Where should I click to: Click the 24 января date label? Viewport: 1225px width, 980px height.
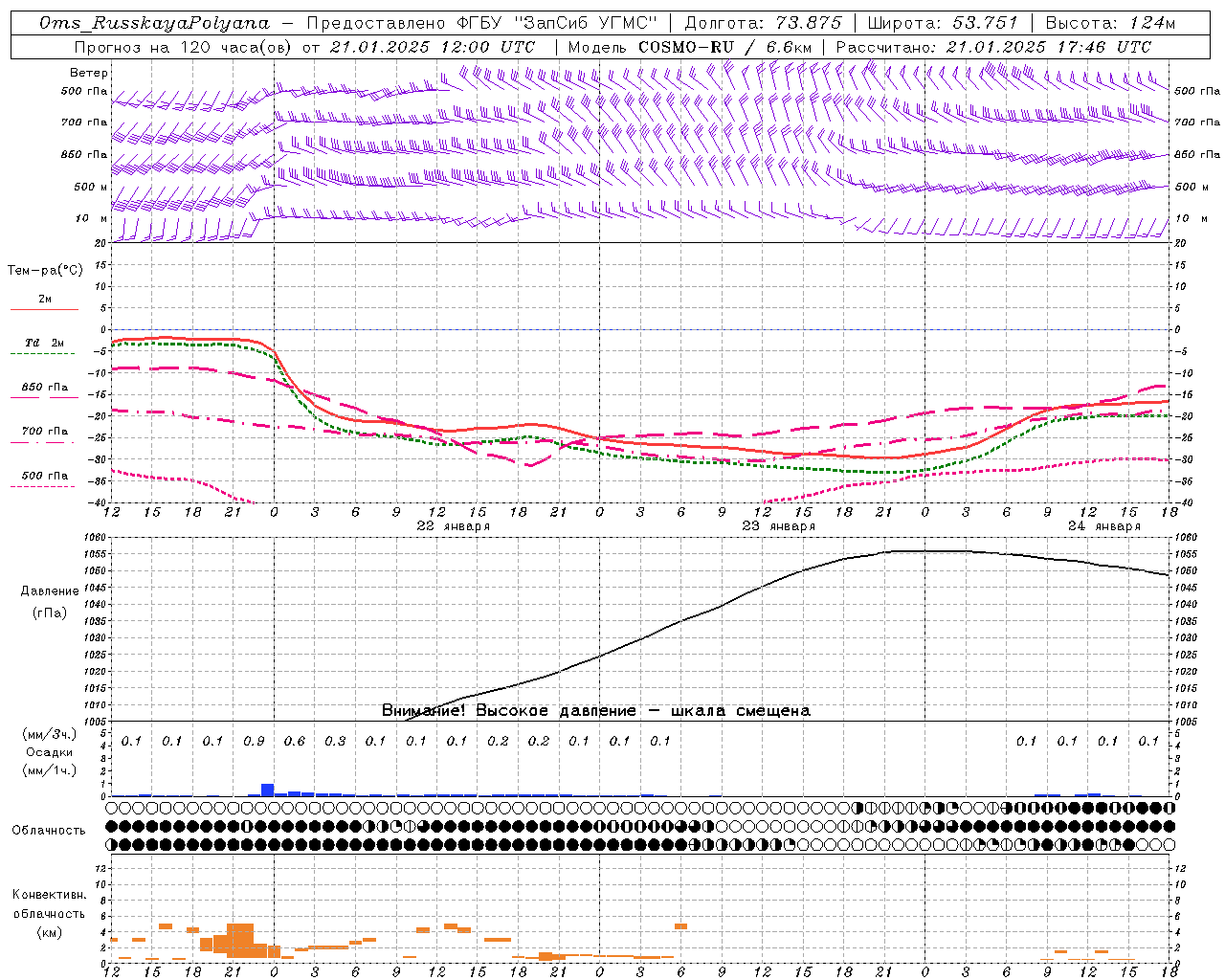pyautogui.click(x=1104, y=525)
